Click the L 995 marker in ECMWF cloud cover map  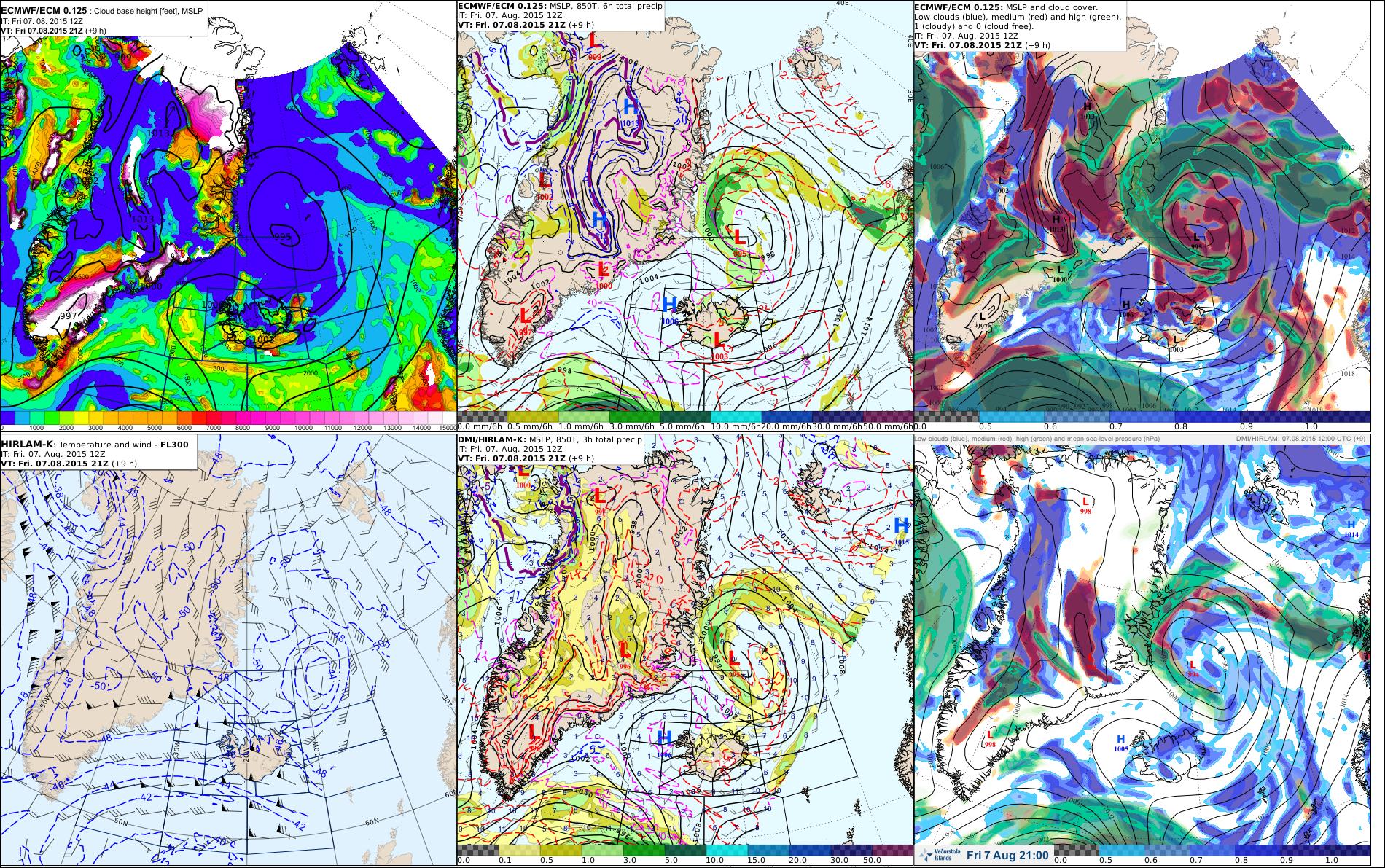(1196, 241)
